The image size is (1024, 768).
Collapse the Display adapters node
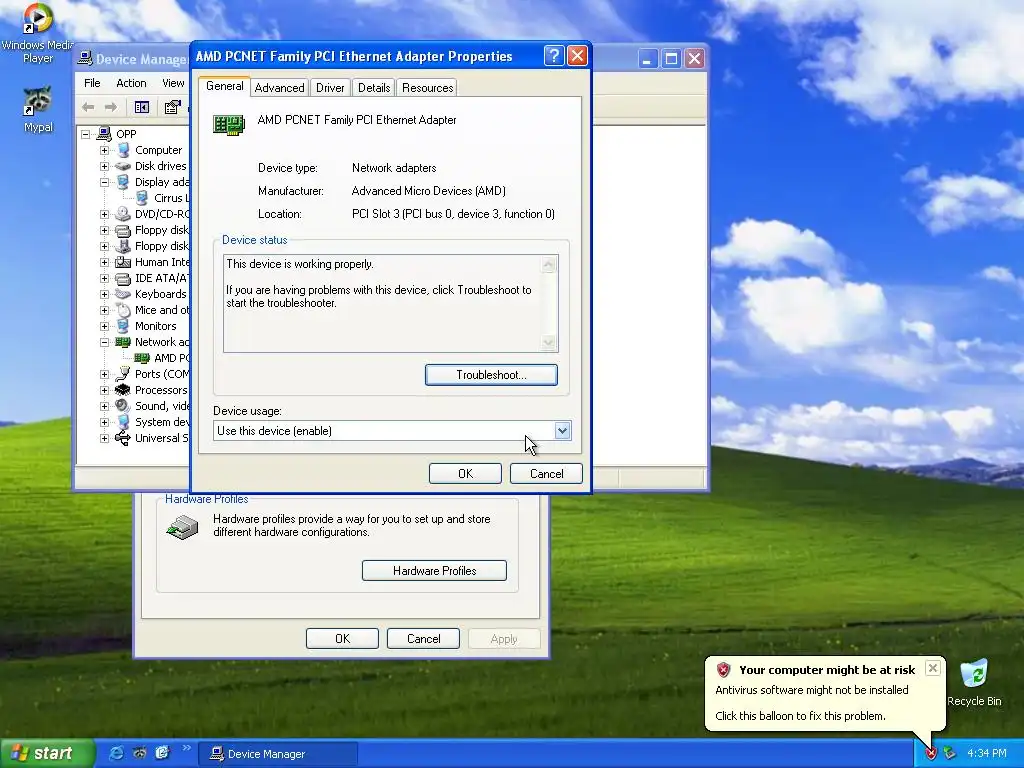click(x=104, y=182)
